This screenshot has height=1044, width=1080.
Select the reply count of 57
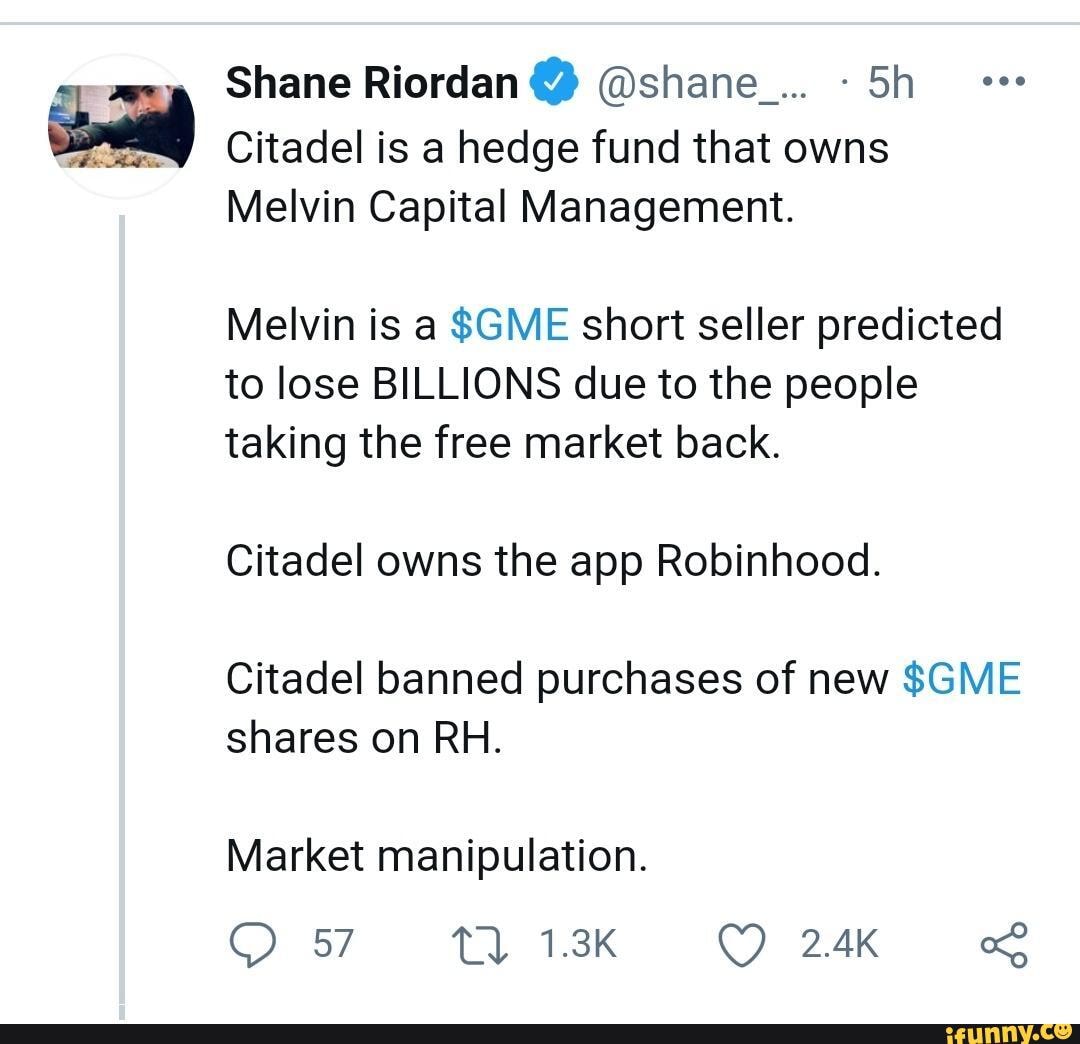(x=331, y=941)
